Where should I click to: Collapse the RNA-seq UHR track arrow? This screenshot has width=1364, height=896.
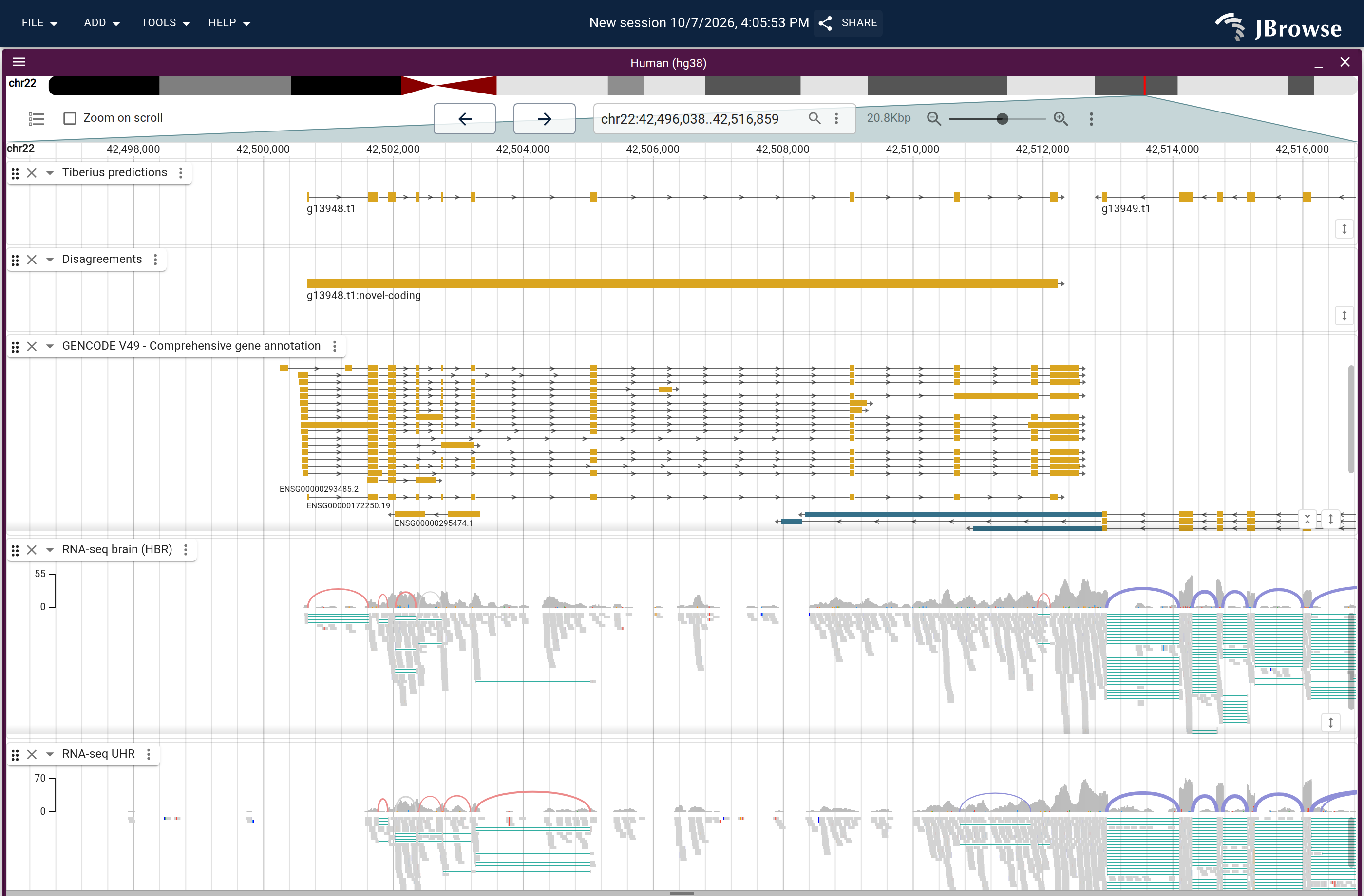point(50,754)
